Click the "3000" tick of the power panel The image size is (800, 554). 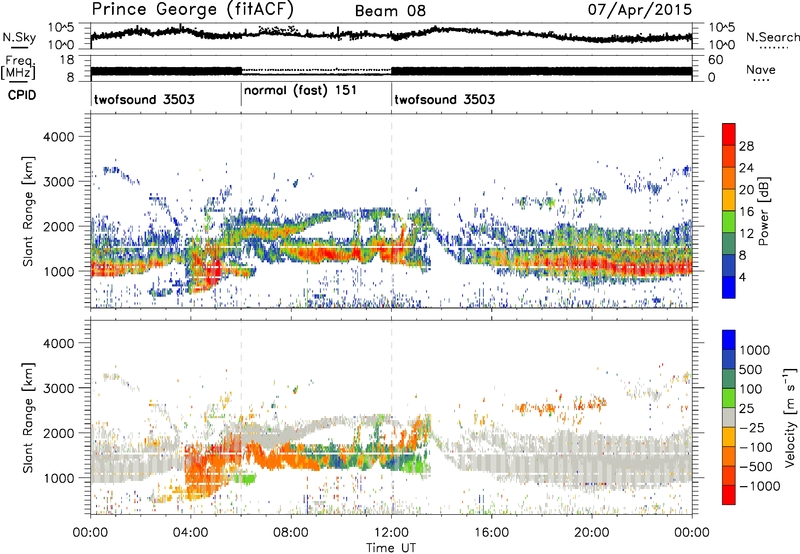point(58,182)
